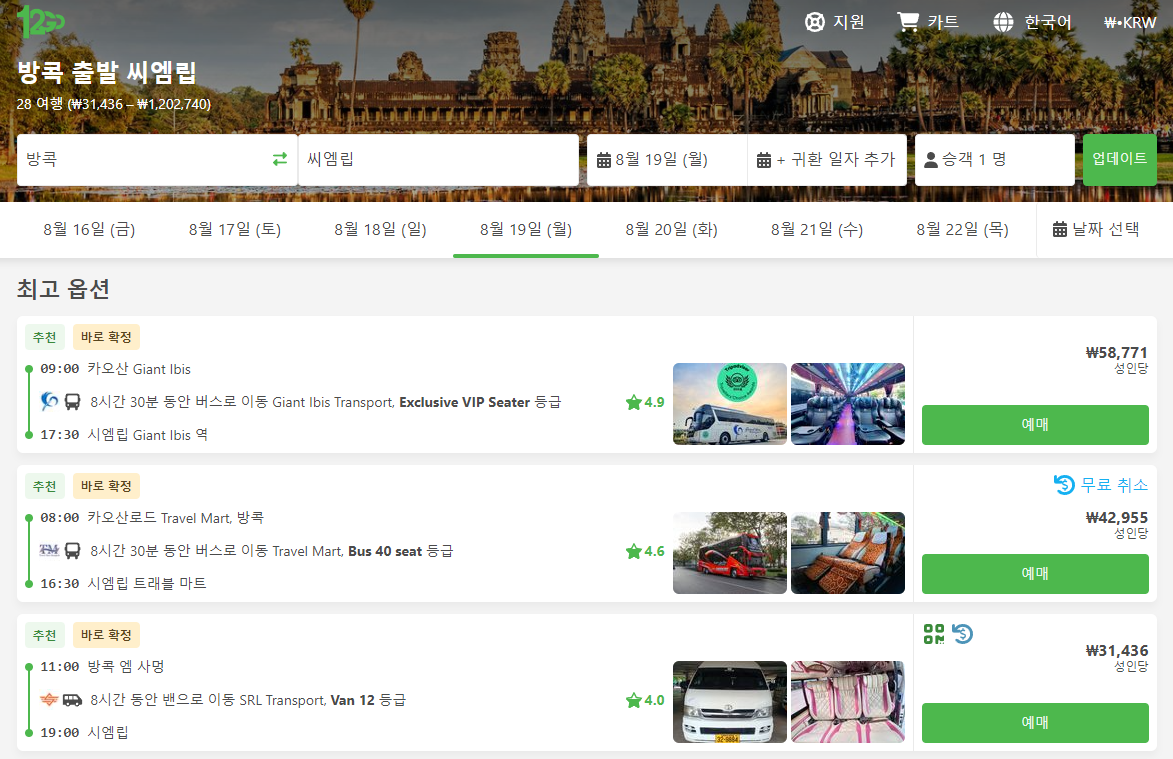Image resolution: width=1173 pixels, height=759 pixels.
Task: Click the 09:00 카오산 Giant Ibis departure
Action: click(x=115, y=369)
